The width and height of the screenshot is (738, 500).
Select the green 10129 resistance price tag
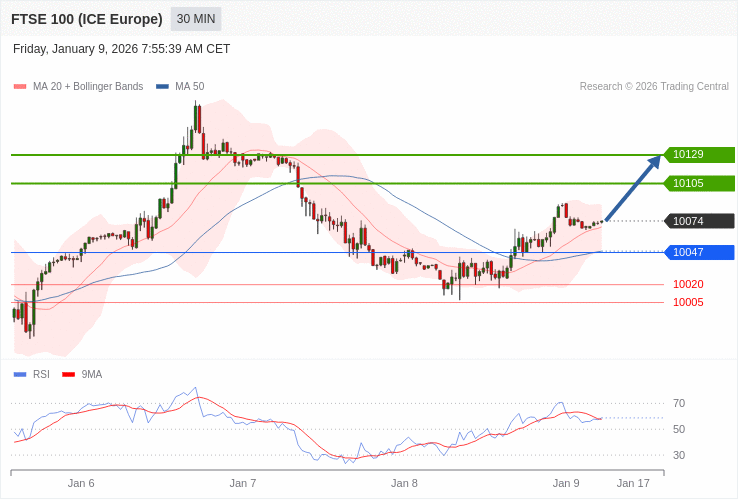pyautogui.click(x=698, y=155)
